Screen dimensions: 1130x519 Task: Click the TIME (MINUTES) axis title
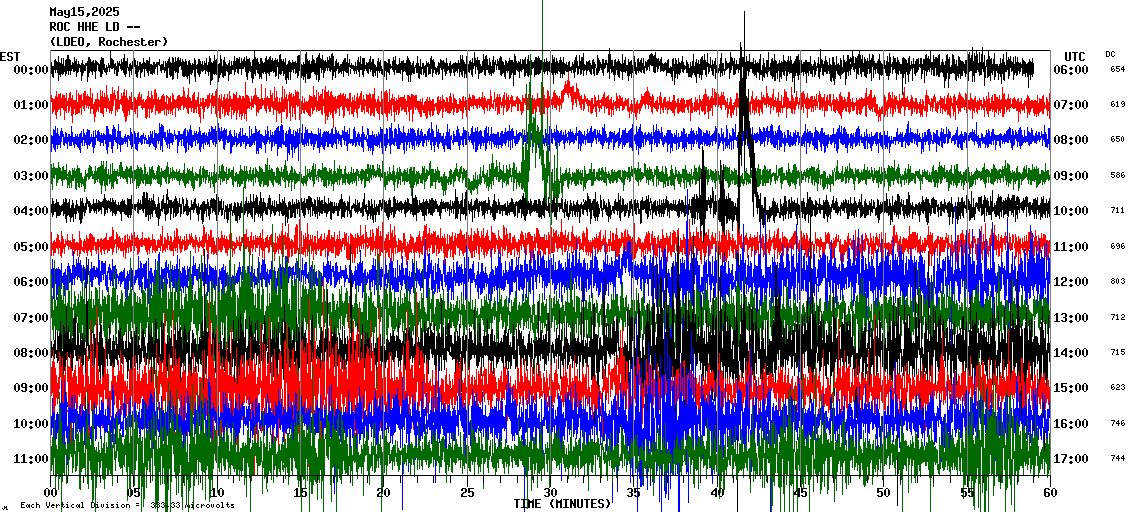562,504
